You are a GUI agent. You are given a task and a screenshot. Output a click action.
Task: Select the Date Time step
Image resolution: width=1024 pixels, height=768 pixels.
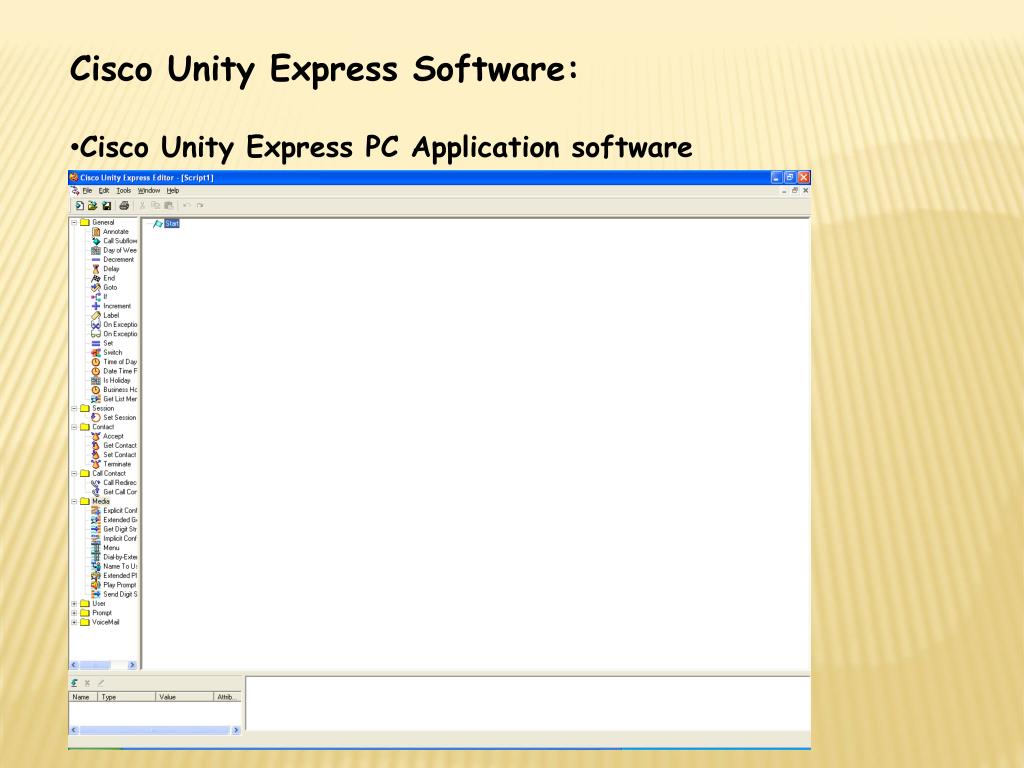pyautogui.click(x=114, y=371)
